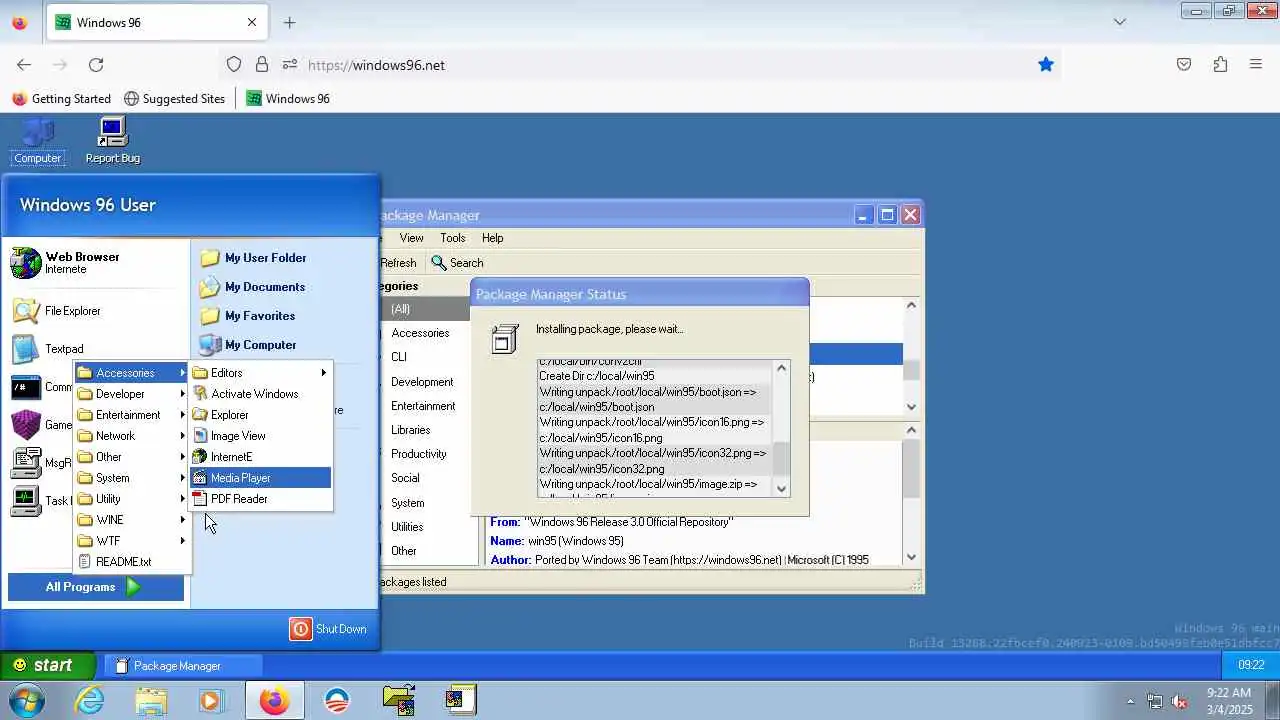Viewport: 1280px width, 720px height.
Task: Expand the Utility programs folder
Action: tap(132, 499)
